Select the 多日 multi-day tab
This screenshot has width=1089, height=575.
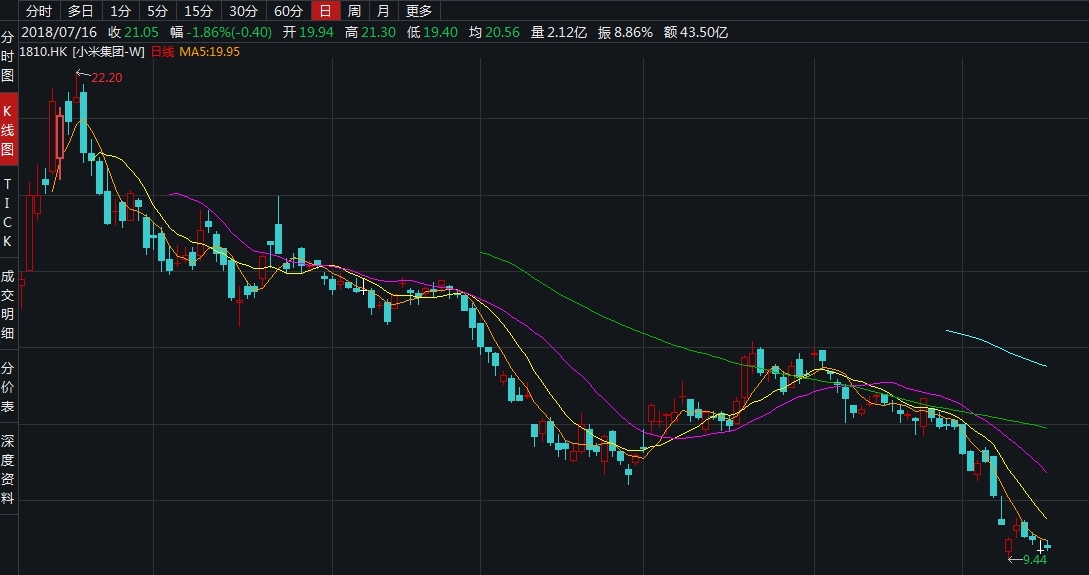[x=81, y=11]
